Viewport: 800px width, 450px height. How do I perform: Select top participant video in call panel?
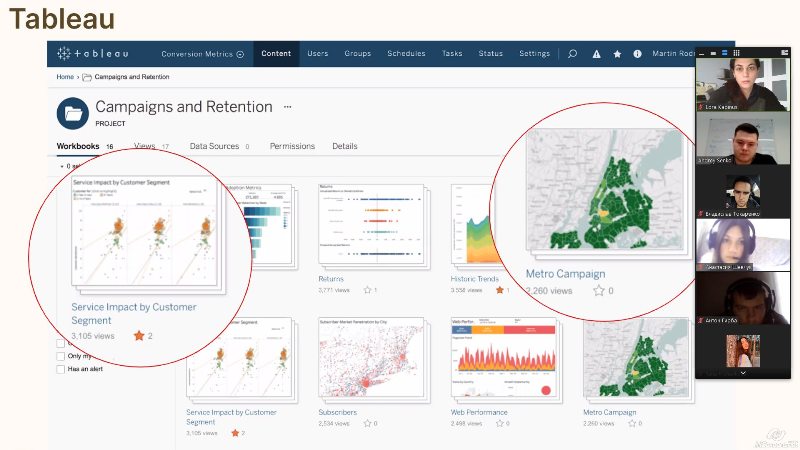coord(743,84)
